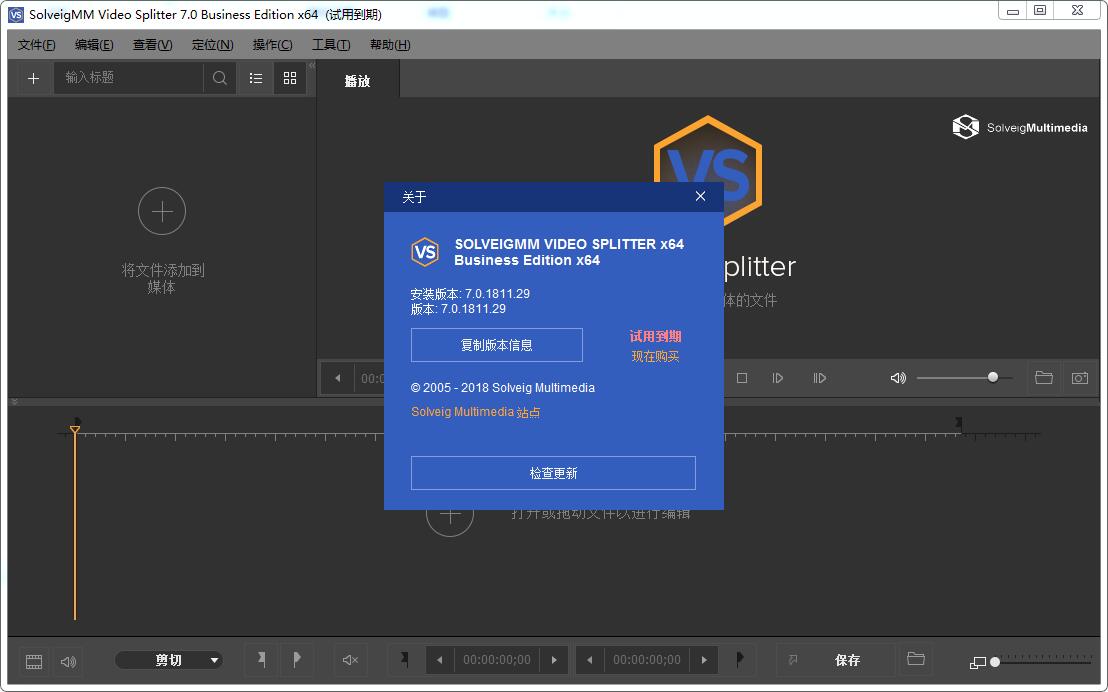The image size is (1108, 692).
Task: Switch media panel to grid thumbnail view
Action: [x=290, y=78]
